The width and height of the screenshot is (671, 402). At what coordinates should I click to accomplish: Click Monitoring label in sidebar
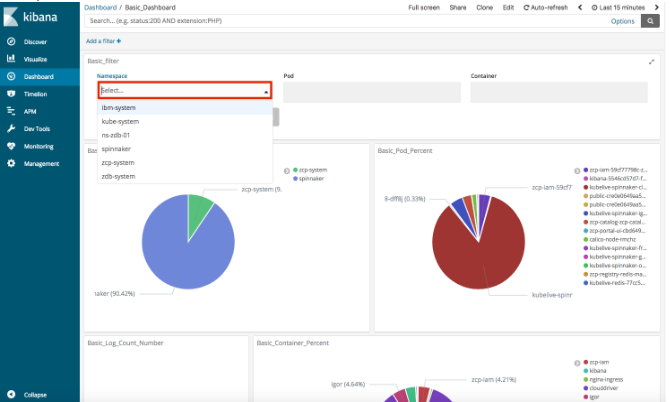[x=39, y=146]
